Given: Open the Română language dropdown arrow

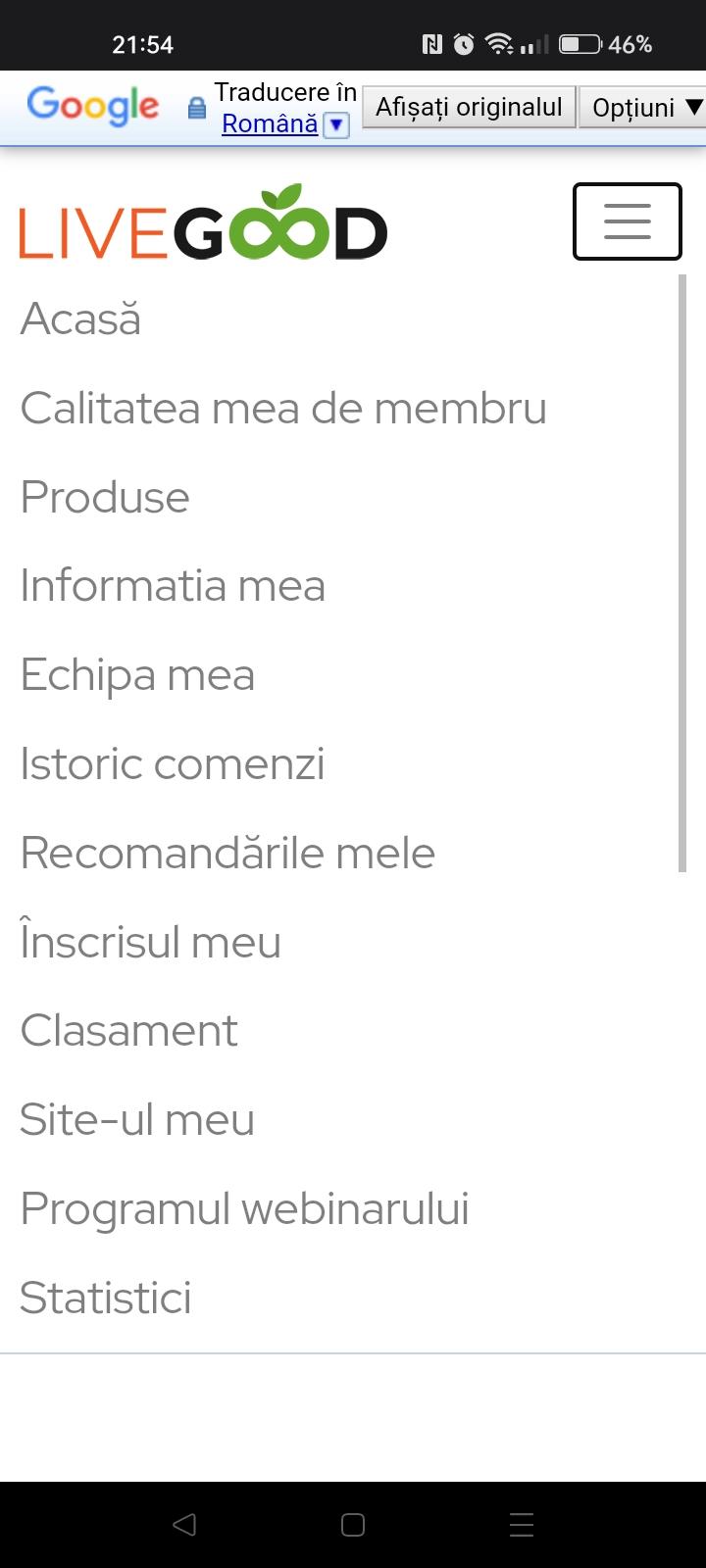Looking at the screenshot, I should [x=336, y=124].
